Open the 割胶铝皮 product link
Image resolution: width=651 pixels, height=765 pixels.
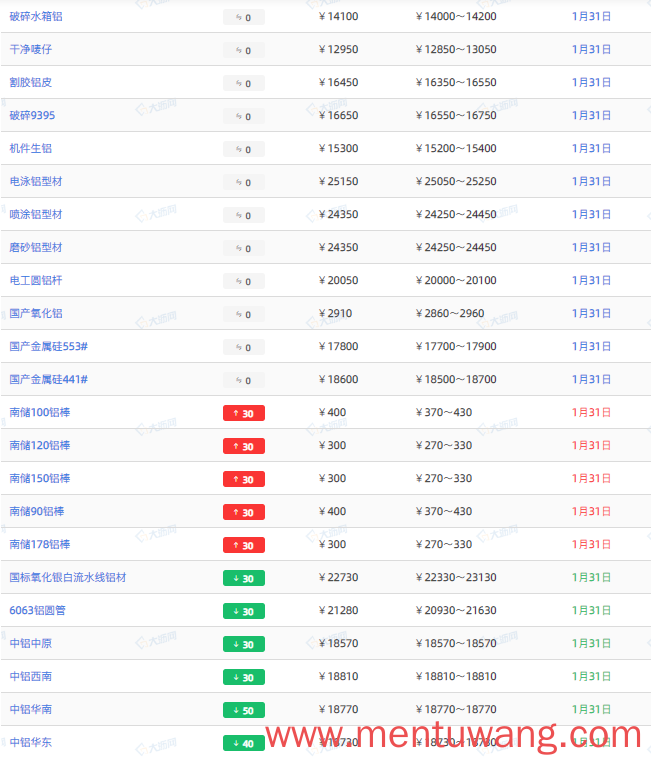pyautogui.click(x=31, y=82)
